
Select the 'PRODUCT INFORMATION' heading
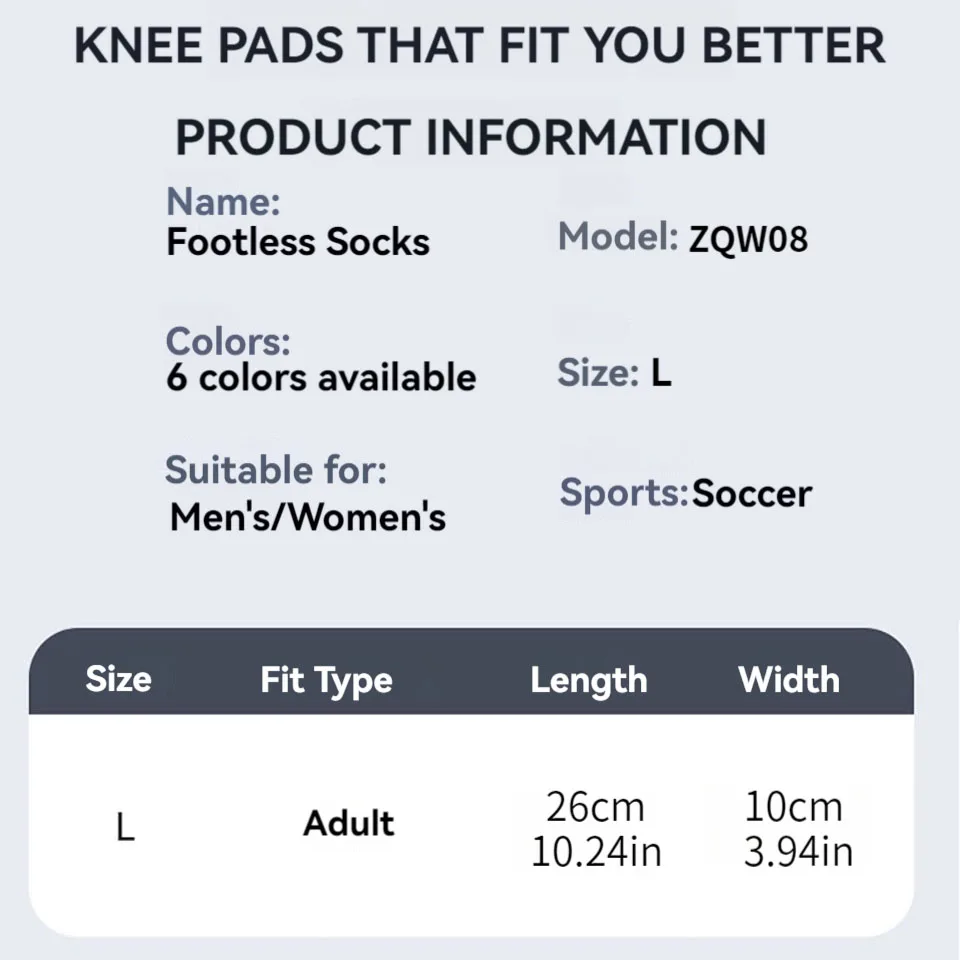(x=470, y=138)
